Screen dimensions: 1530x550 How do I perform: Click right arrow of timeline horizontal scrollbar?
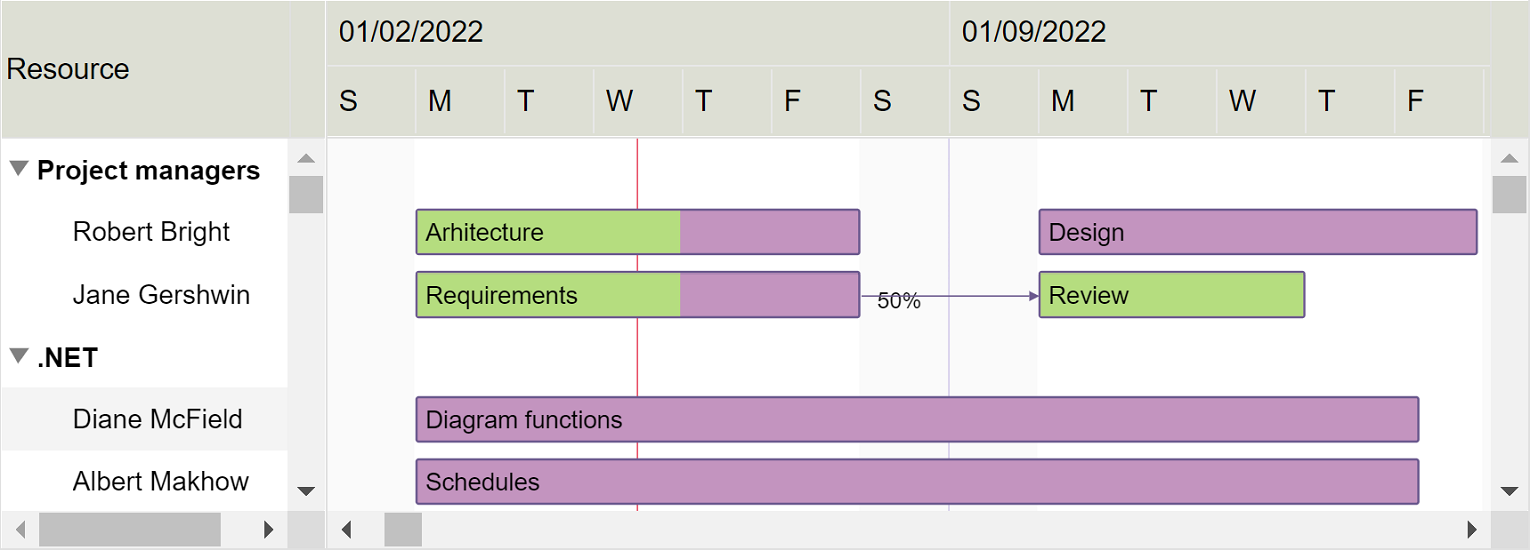[x=1471, y=529]
